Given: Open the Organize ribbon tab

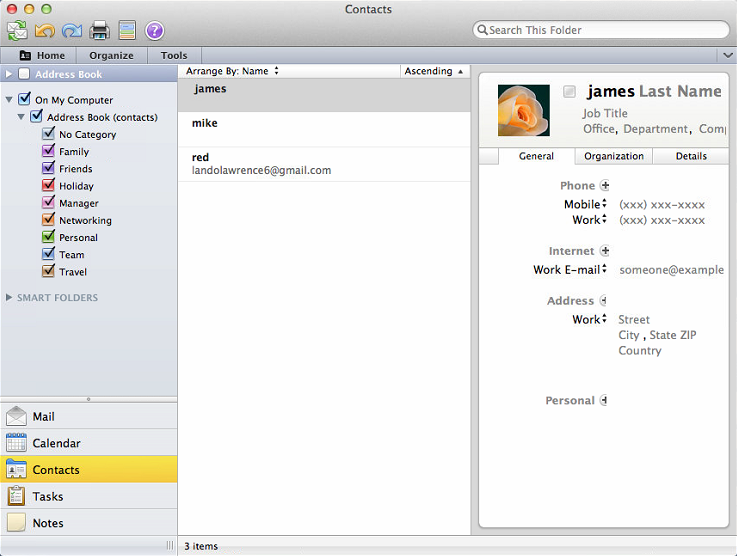Looking at the screenshot, I should coord(111,56).
